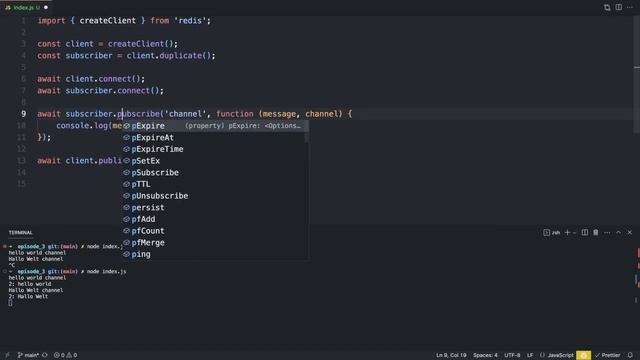Click the main* git branch indicator
640x360 pixels.
28,355
